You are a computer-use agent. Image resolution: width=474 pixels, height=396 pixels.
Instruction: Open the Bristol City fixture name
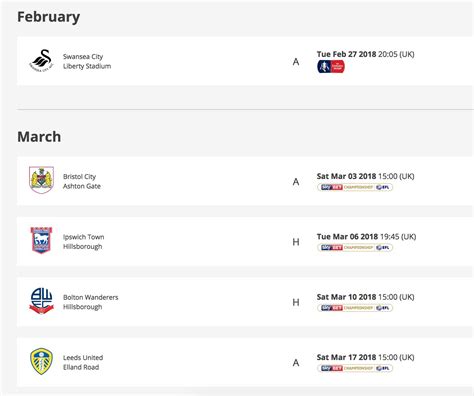[79, 177]
